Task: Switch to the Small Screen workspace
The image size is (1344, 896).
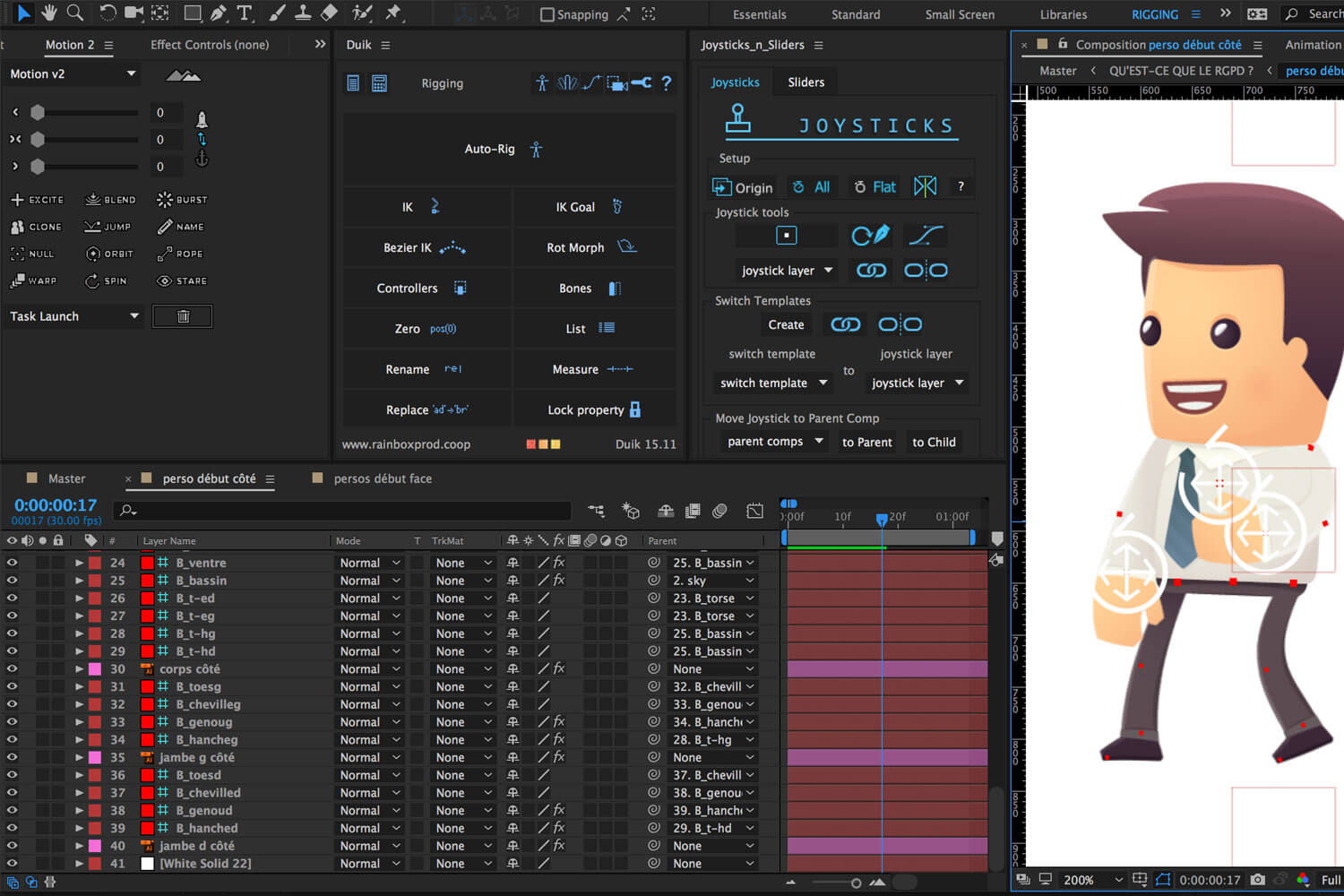Action: (960, 14)
